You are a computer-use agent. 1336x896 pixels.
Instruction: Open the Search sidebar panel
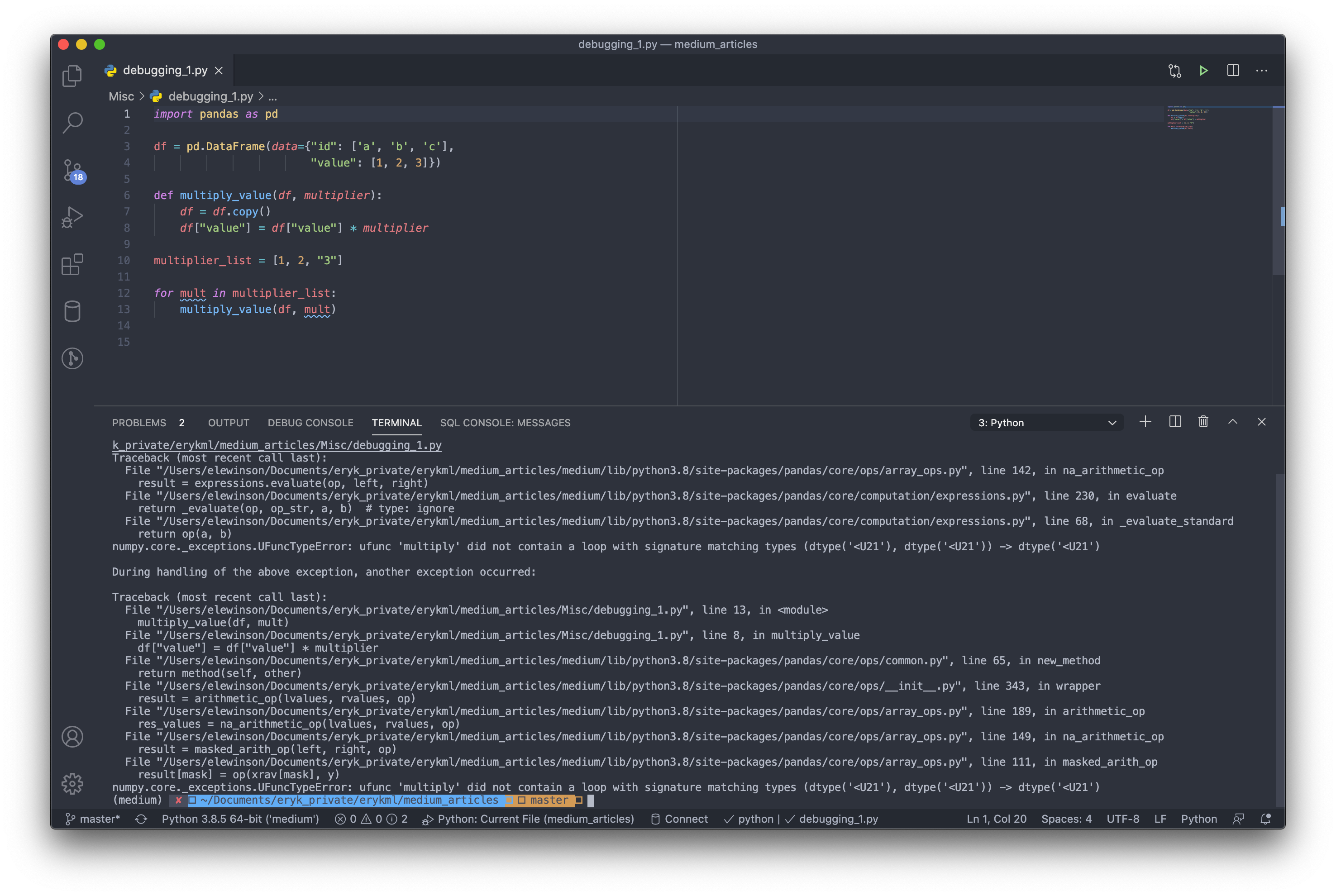pyautogui.click(x=72, y=122)
